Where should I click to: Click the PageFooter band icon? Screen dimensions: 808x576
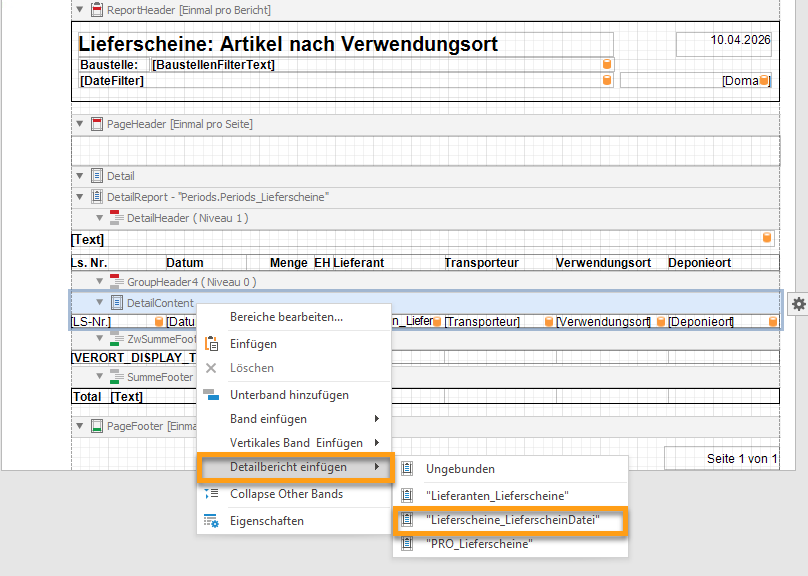[96, 426]
